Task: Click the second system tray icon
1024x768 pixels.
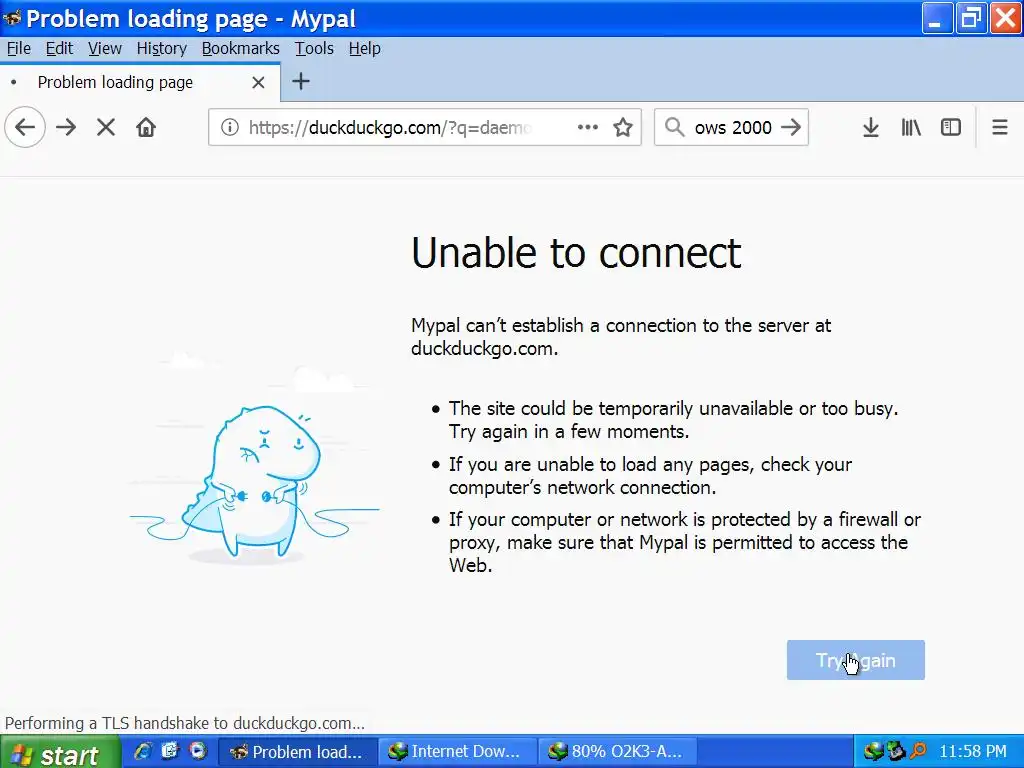Action: coord(896,752)
